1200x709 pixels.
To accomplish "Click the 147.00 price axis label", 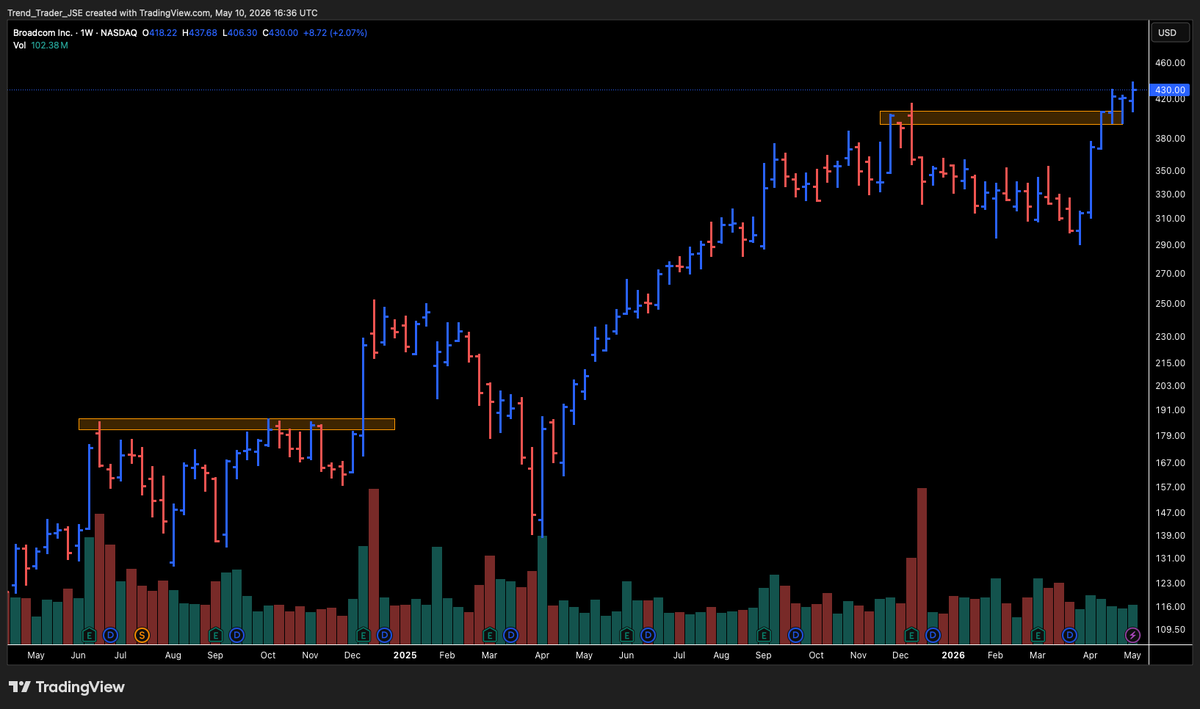I will (x=1169, y=513).
